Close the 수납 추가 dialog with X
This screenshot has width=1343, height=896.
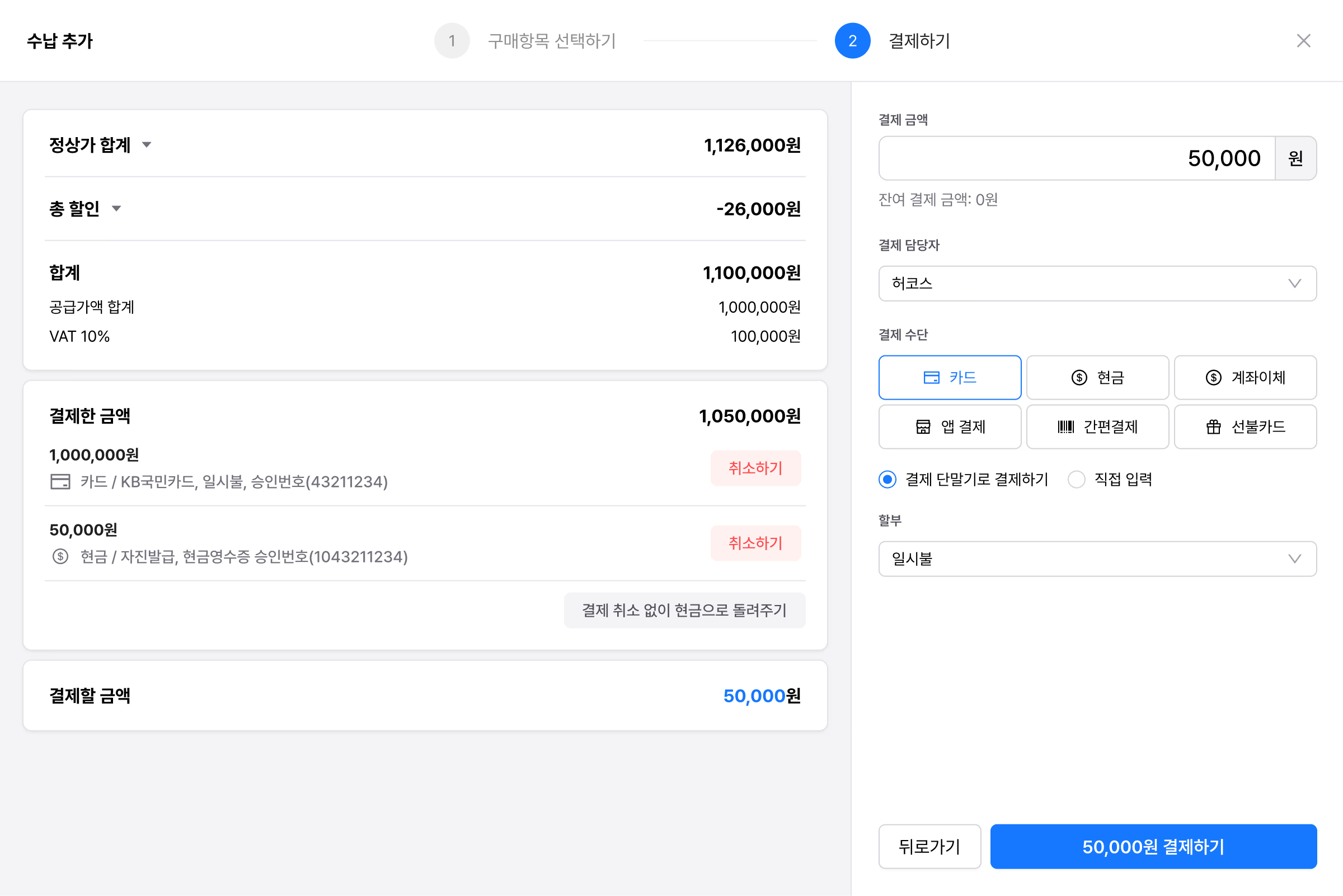[x=1303, y=40]
